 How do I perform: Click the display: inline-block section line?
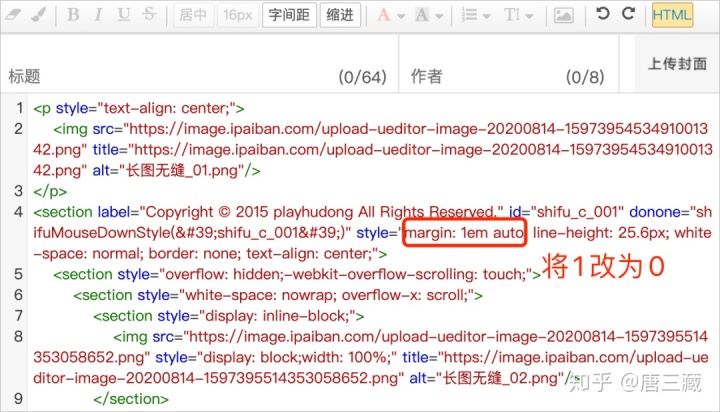tap(229, 316)
